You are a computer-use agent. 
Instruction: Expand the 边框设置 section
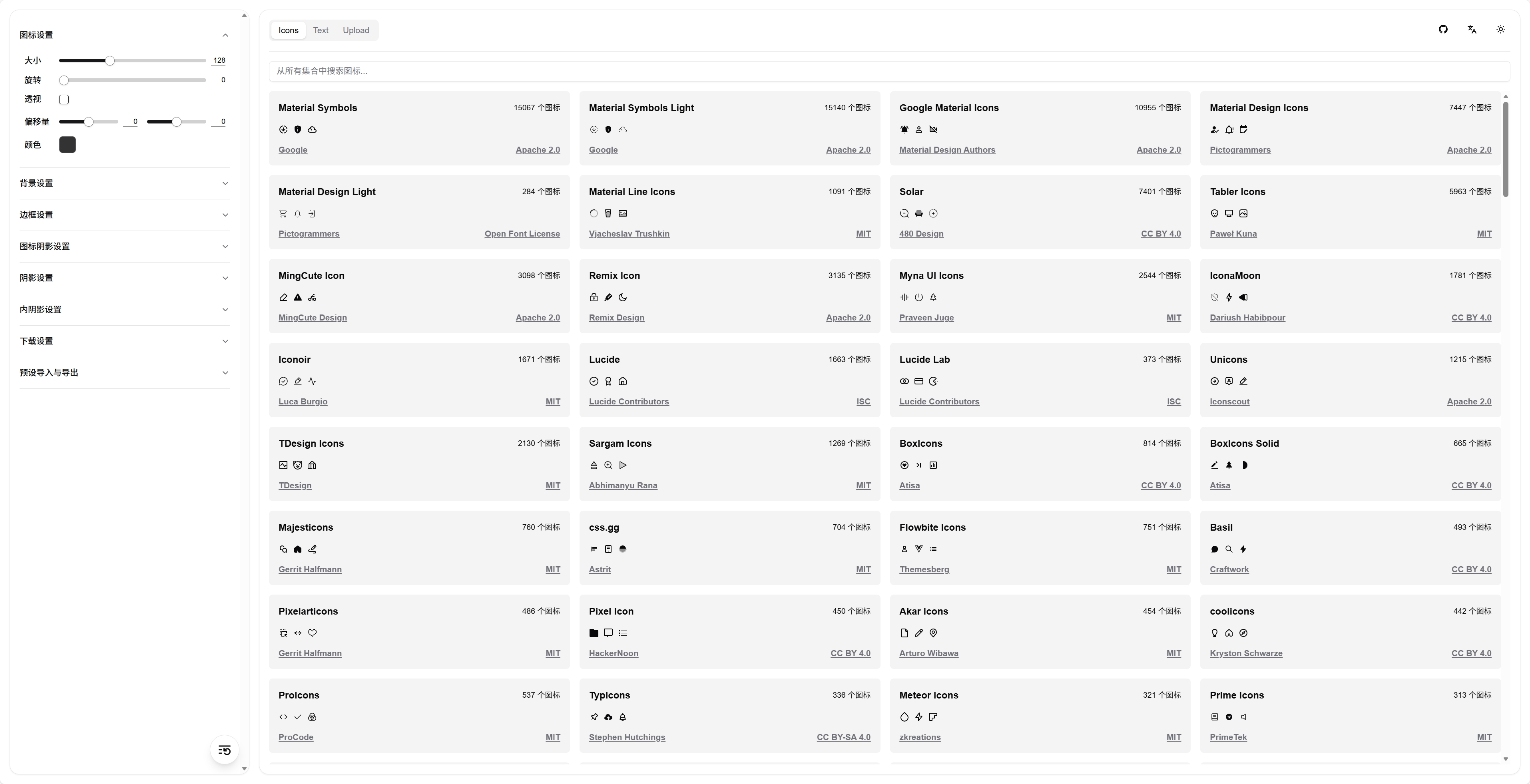click(125, 215)
